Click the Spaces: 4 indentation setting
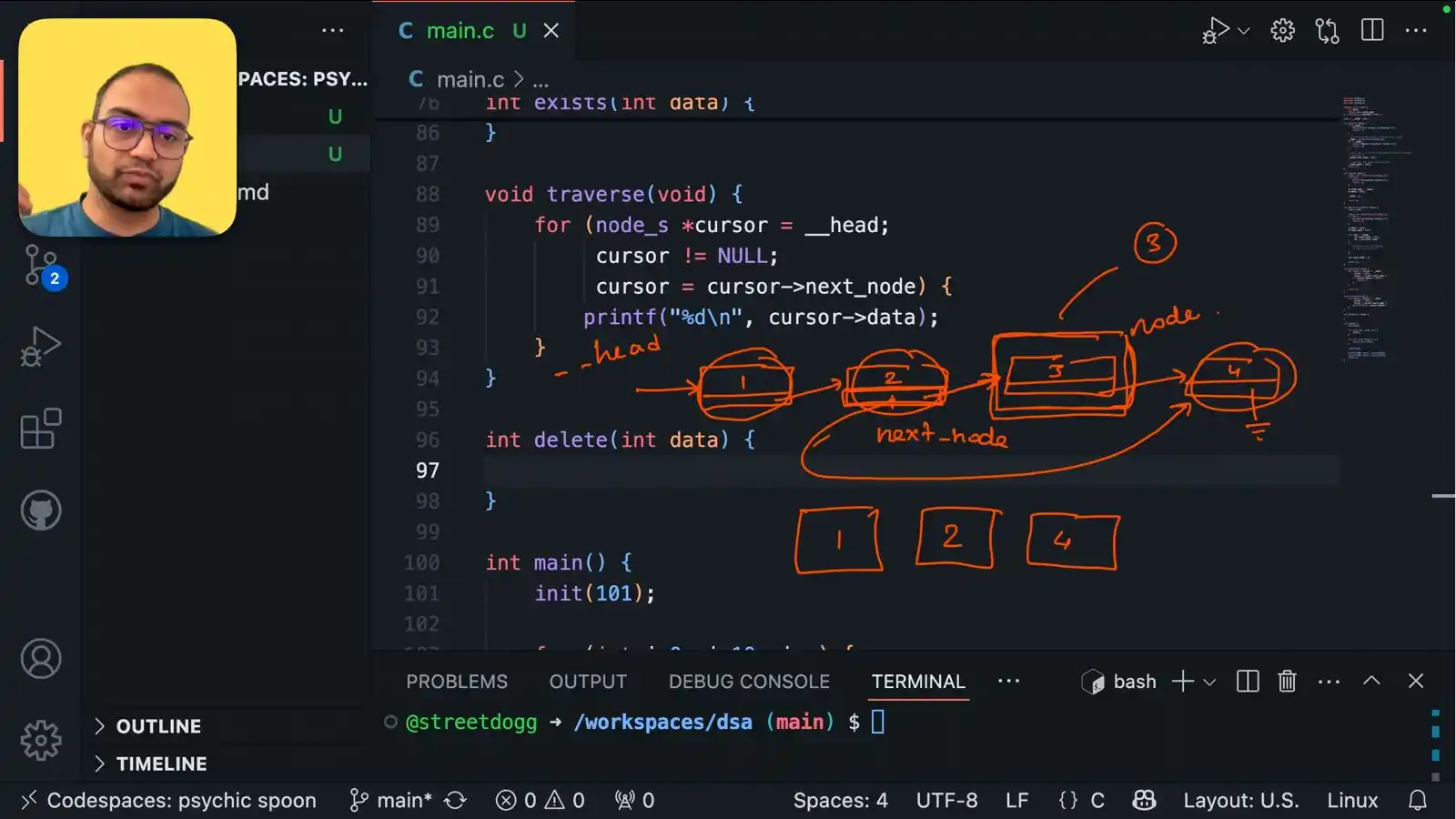The height and width of the screenshot is (819, 1456). pos(840,800)
